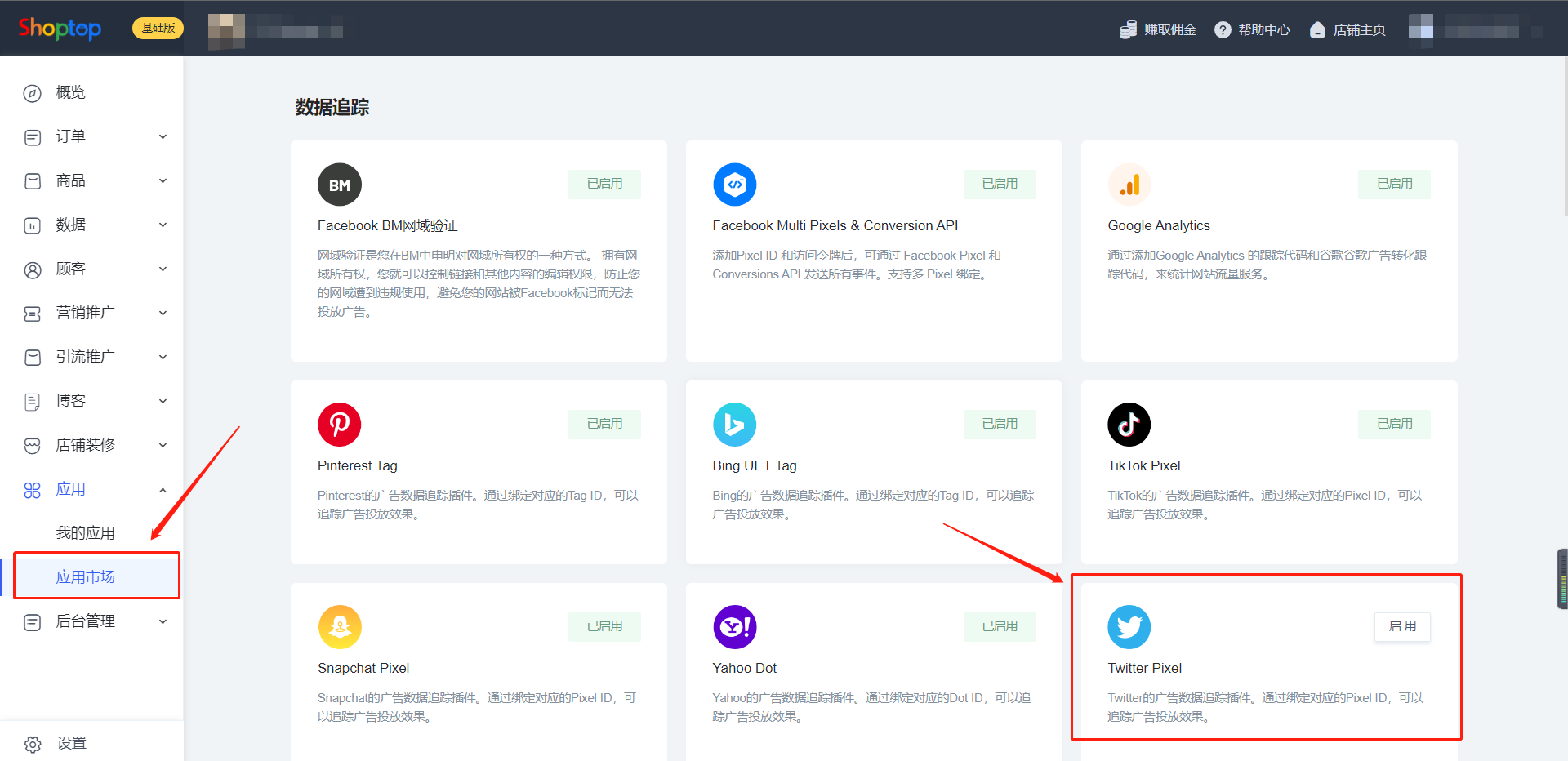Click the 数据追踪 section heading
This screenshot has height=761, width=1568.
click(x=332, y=108)
